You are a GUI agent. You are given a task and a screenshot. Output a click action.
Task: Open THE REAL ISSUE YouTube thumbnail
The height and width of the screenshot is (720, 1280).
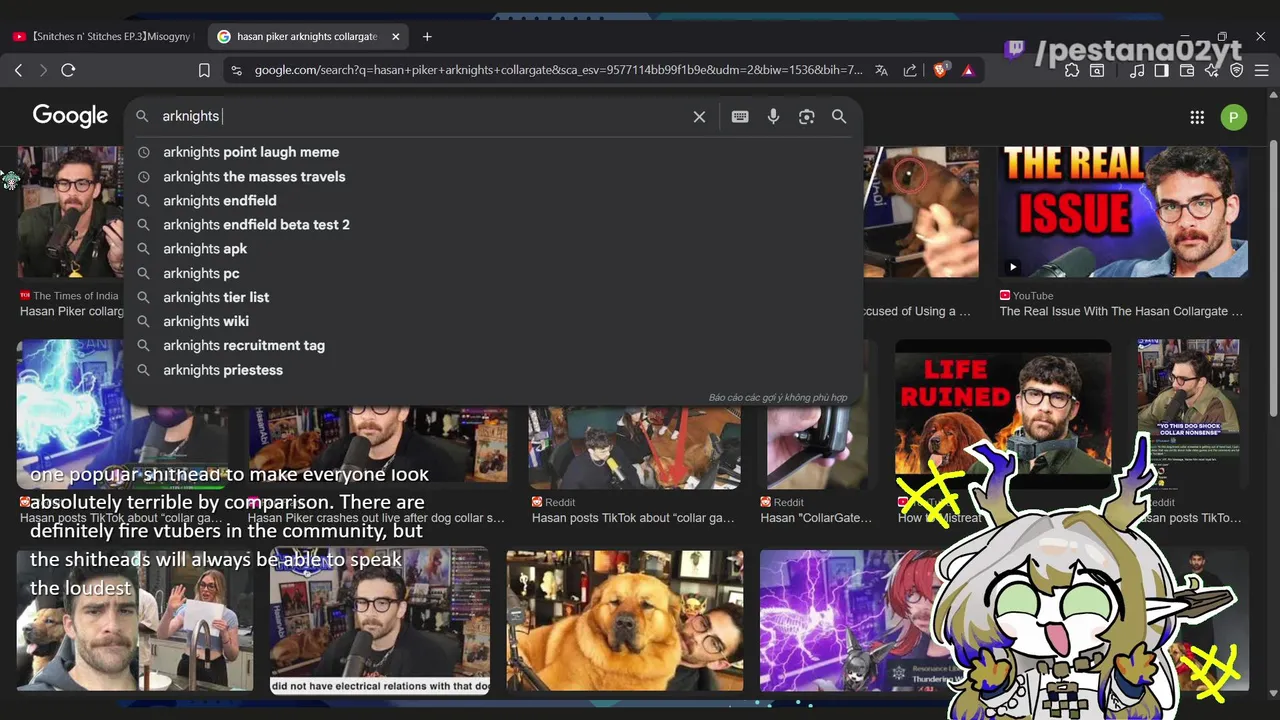[1123, 212]
